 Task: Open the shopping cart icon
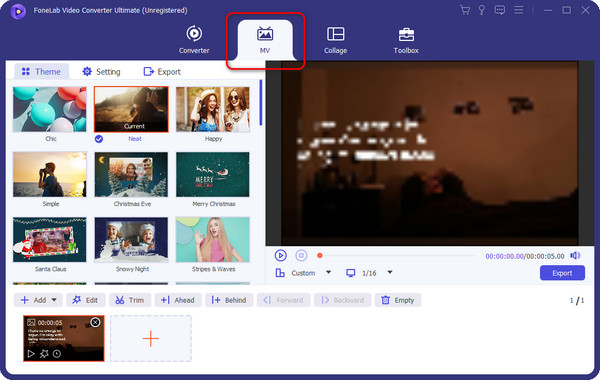point(465,10)
